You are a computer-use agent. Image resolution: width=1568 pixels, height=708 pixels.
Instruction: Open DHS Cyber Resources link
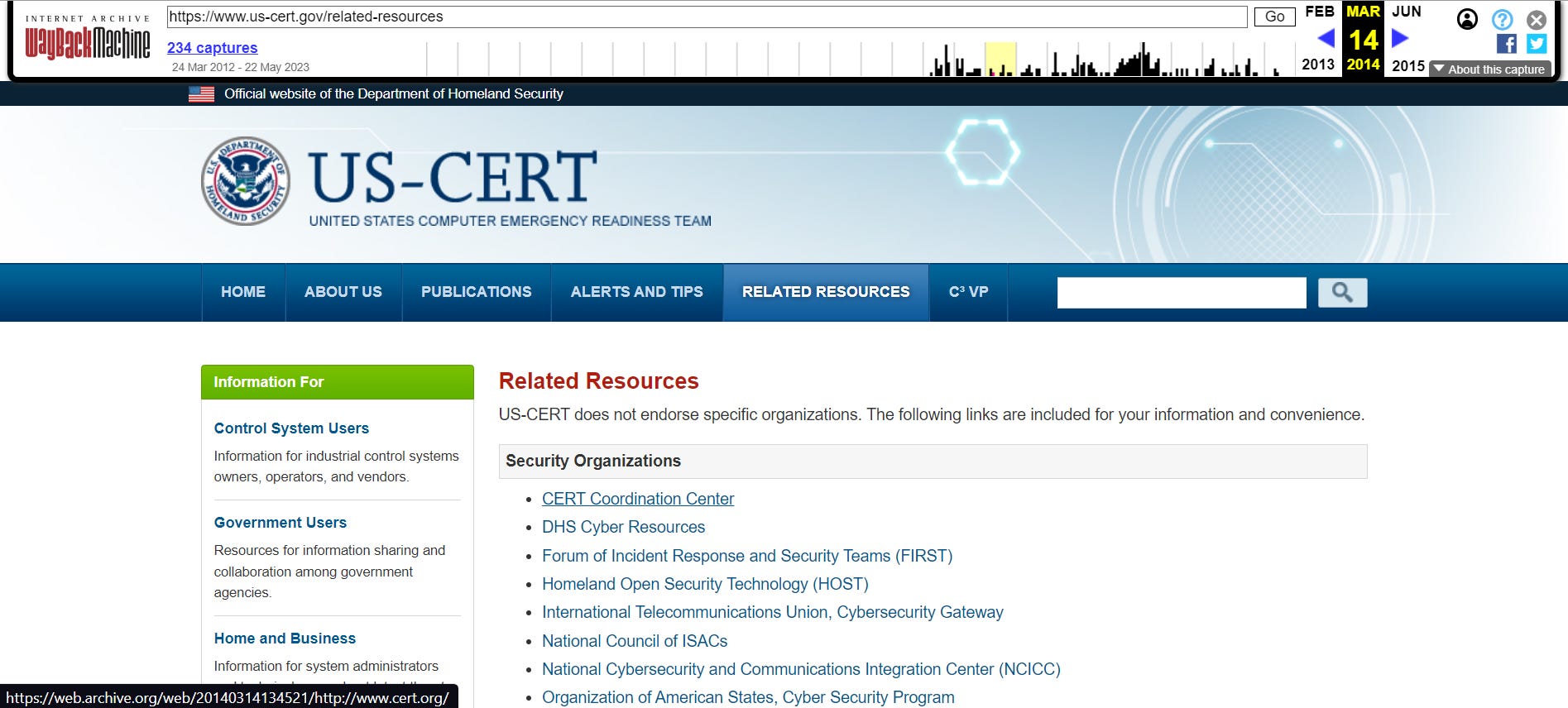pos(624,527)
